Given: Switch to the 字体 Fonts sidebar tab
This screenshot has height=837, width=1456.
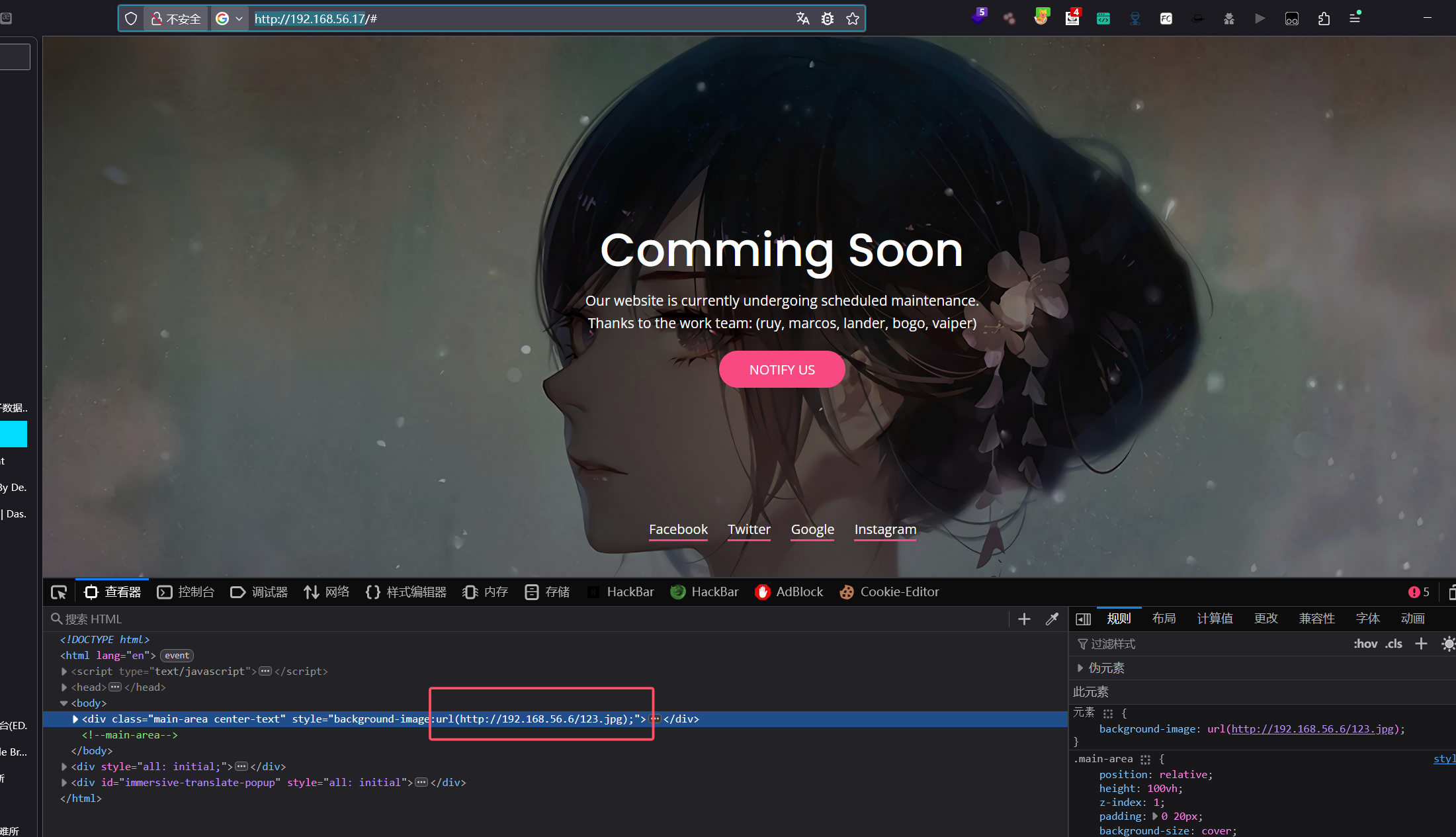Looking at the screenshot, I should tap(1367, 619).
